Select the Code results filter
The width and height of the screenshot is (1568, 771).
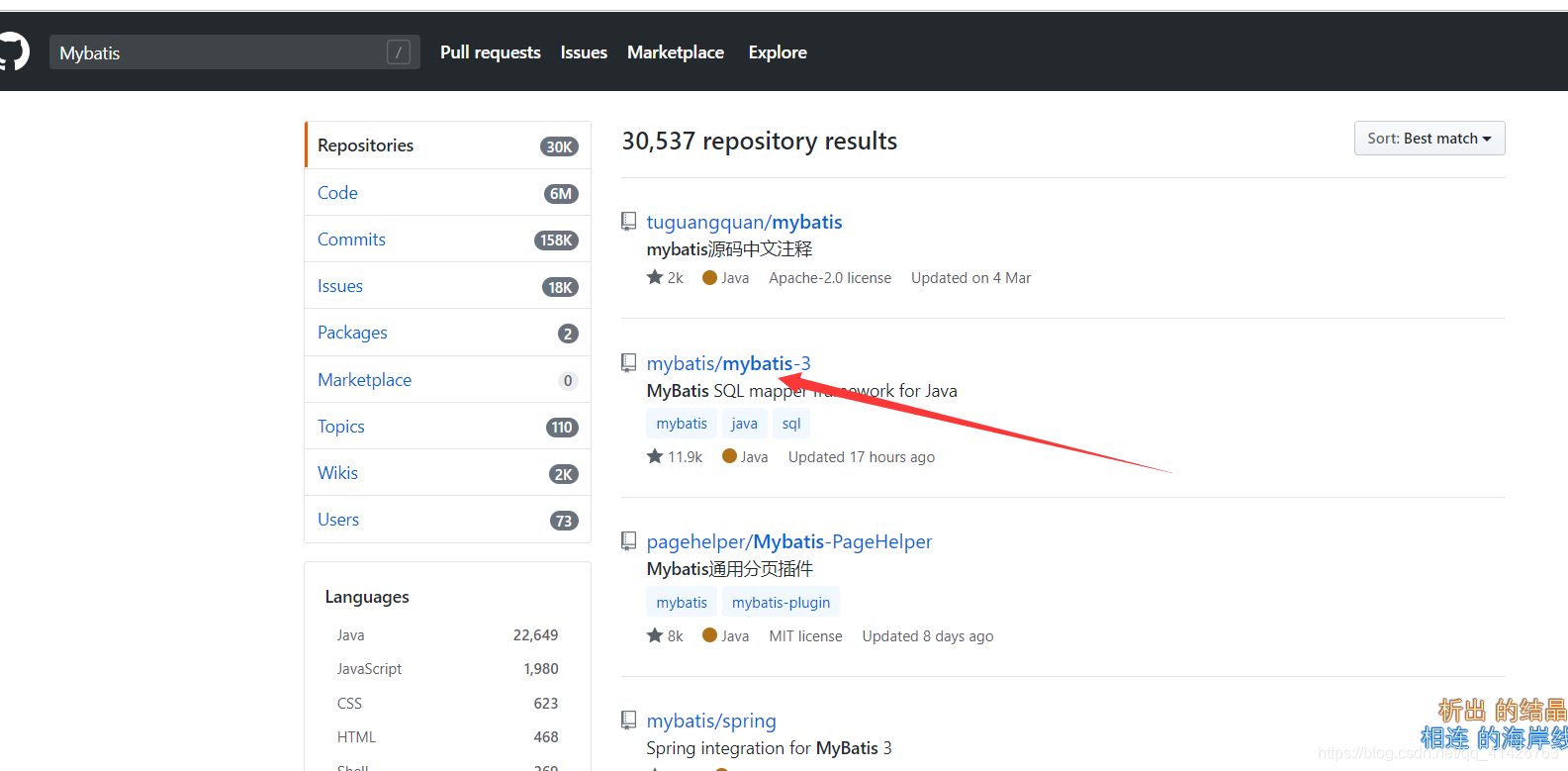[x=448, y=193]
